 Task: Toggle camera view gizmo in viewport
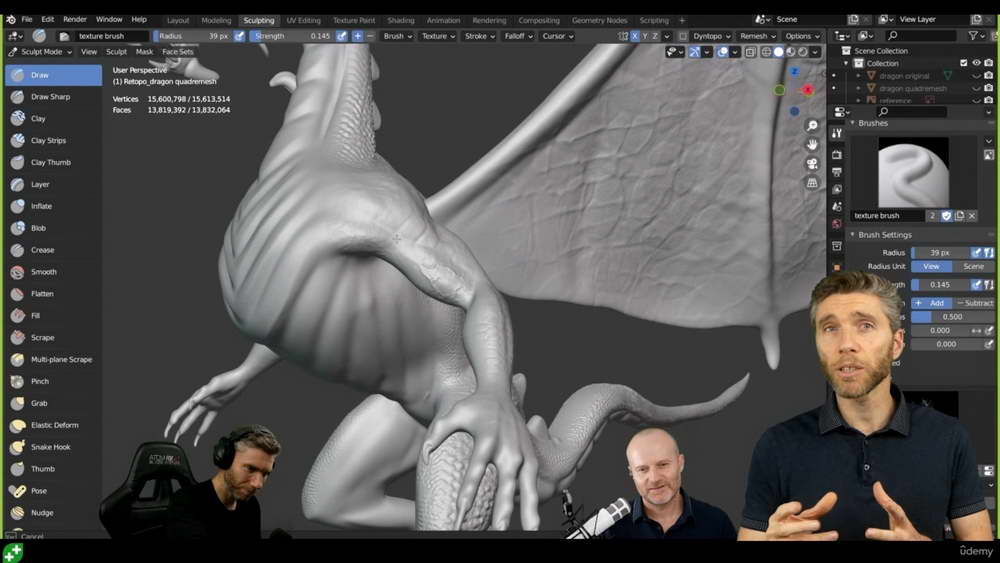pos(812,164)
